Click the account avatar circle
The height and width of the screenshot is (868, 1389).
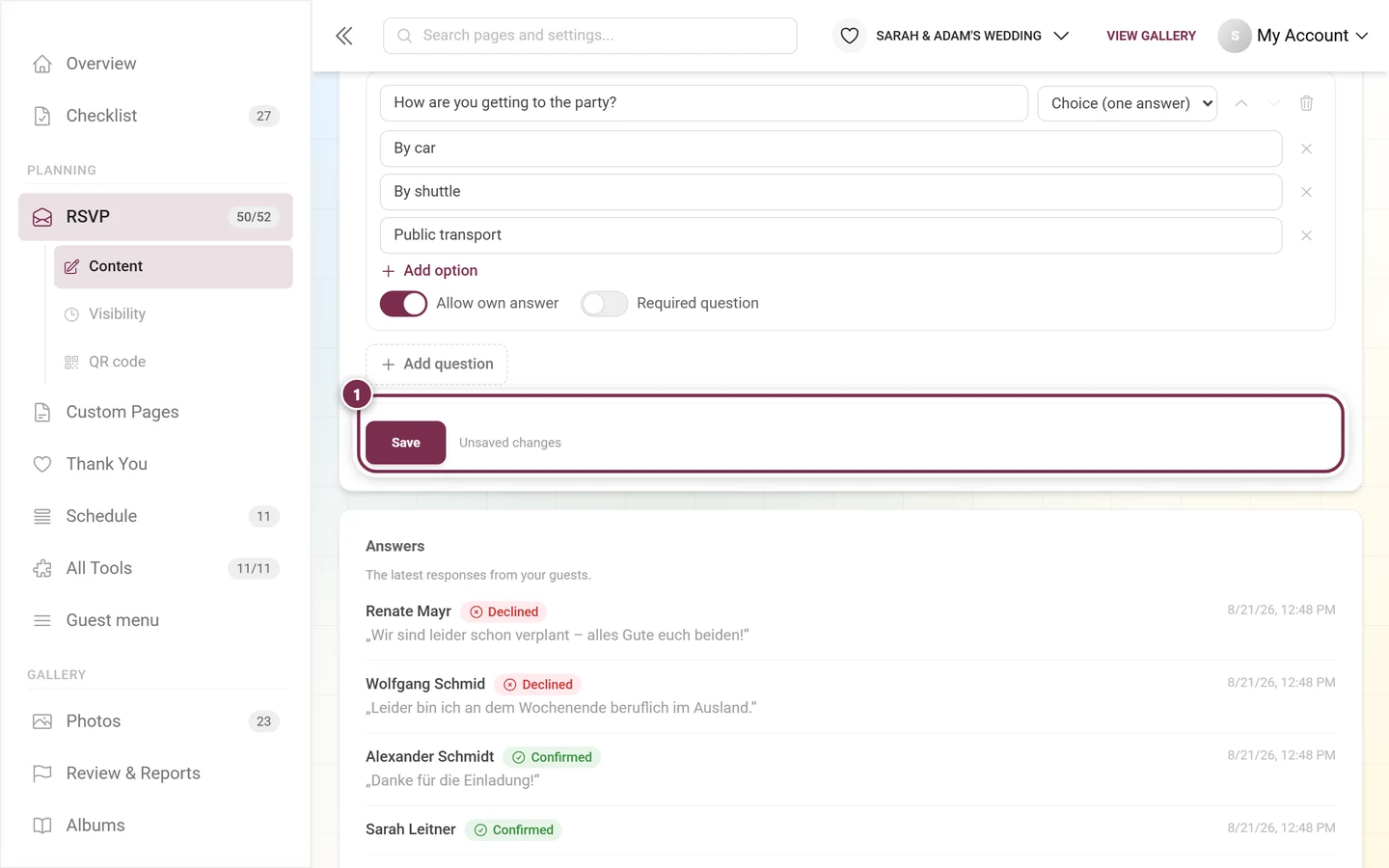1235,36
